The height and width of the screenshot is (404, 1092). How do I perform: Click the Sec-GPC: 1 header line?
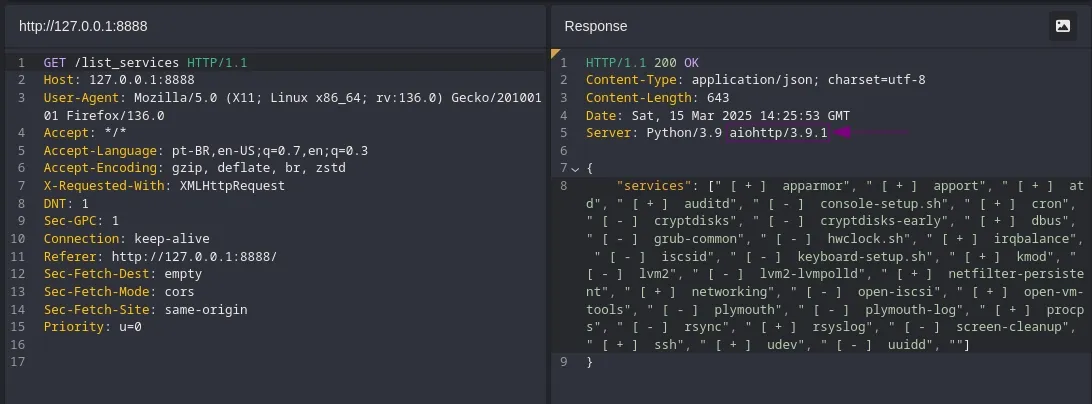click(x=81, y=222)
